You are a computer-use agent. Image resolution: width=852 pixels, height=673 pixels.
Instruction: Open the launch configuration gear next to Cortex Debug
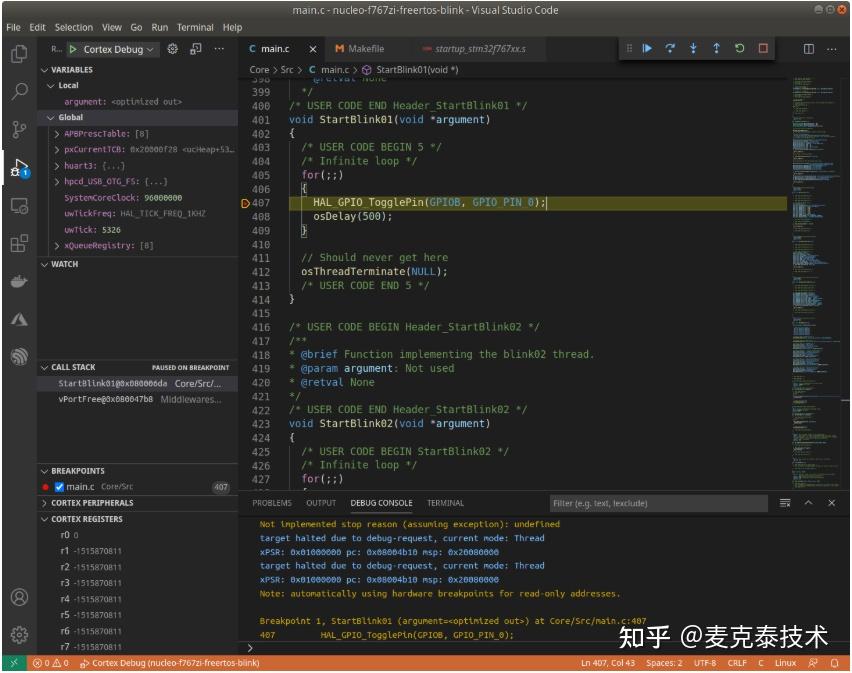pyautogui.click(x=171, y=47)
